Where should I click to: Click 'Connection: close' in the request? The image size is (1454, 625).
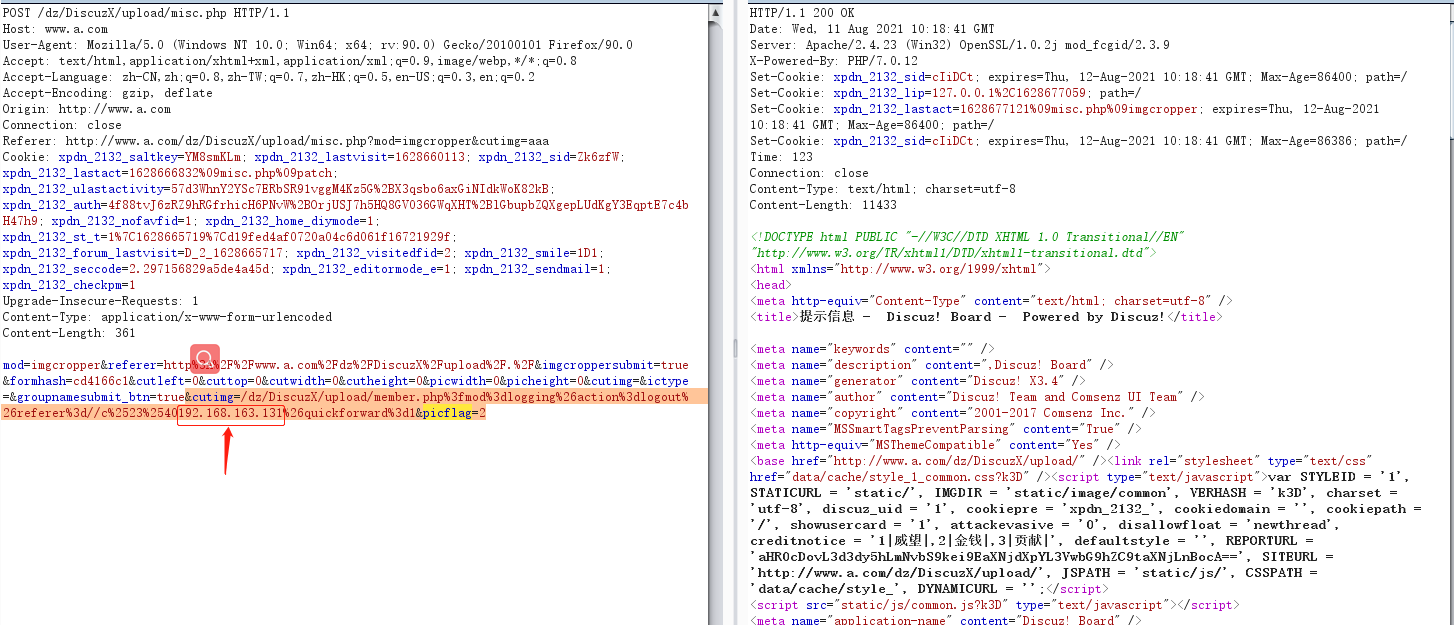pos(62,125)
